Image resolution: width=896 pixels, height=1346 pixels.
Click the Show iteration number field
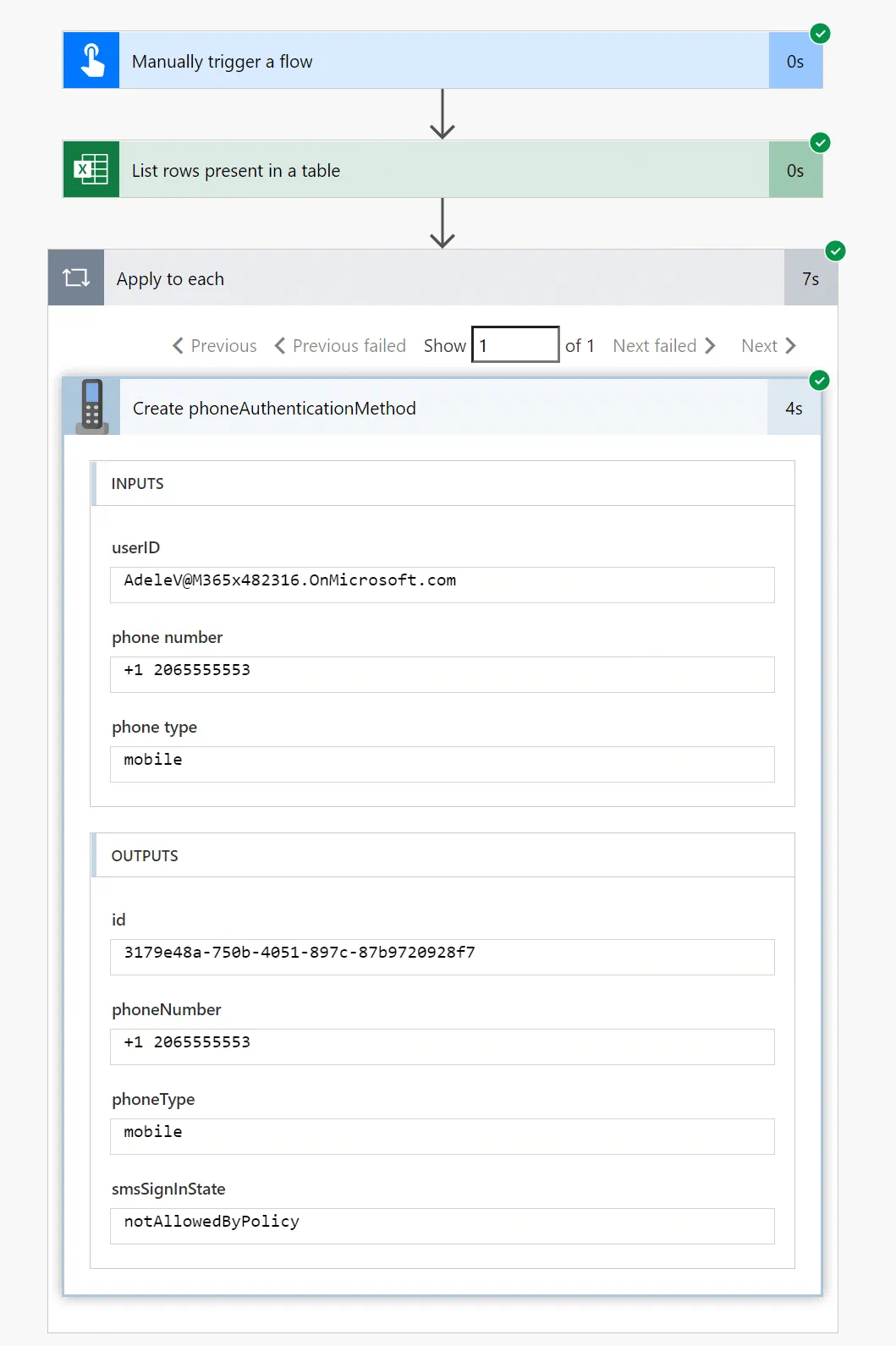click(x=515, y=344)
